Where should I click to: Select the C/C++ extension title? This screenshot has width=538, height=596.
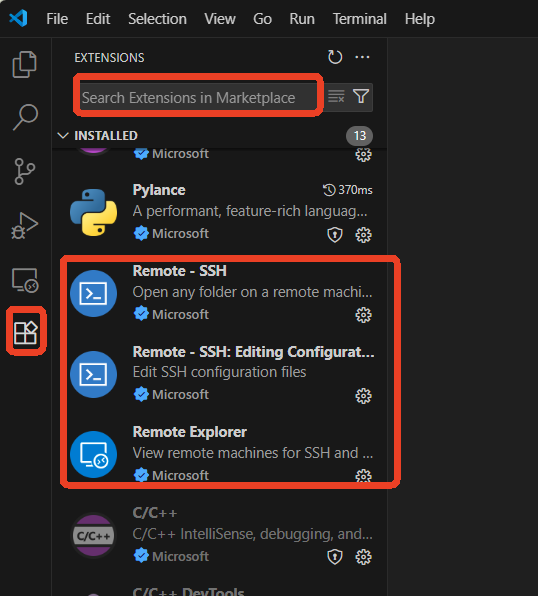(x=155, y=513)
